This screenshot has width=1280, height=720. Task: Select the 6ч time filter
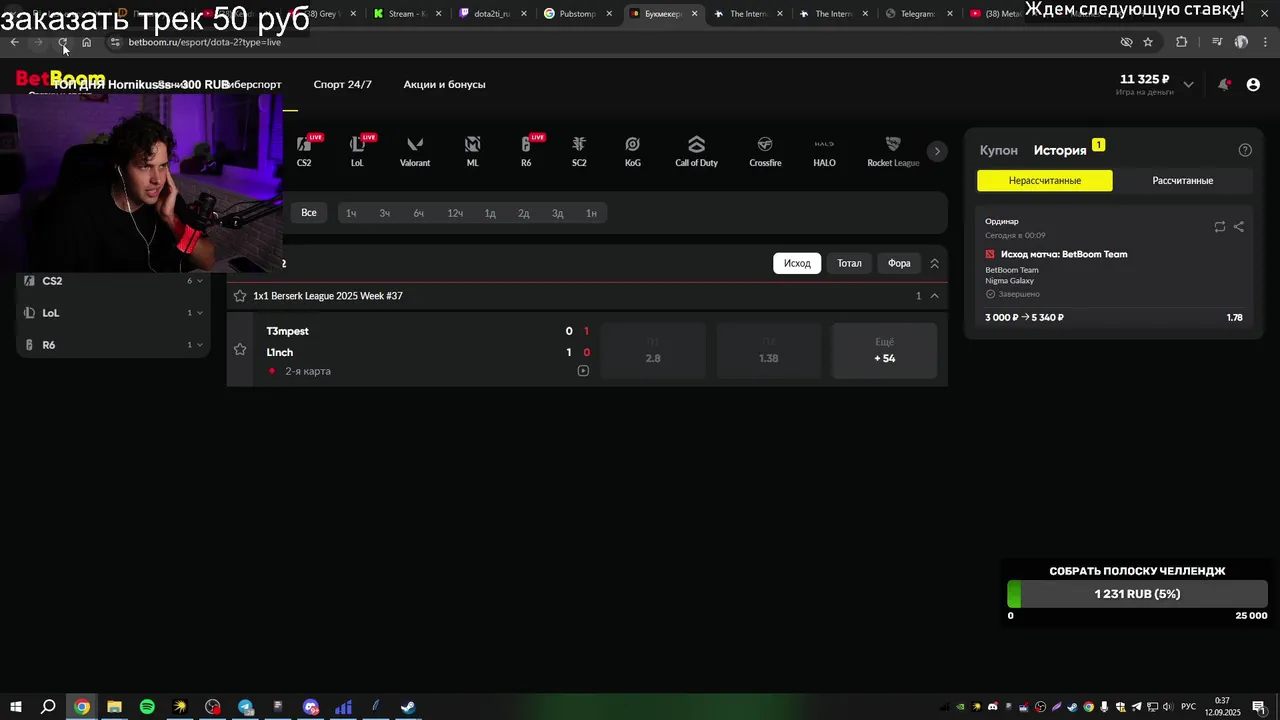tap(418, 213)
